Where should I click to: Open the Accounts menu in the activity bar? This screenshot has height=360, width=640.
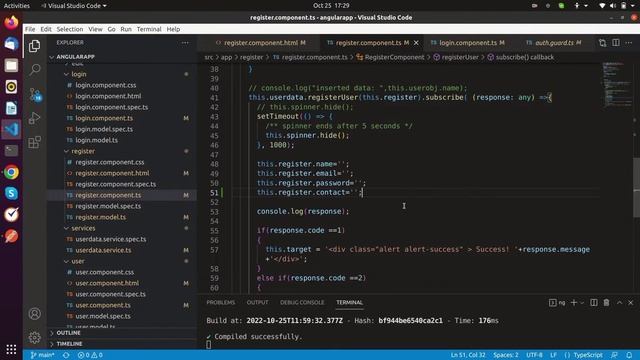pos(35,313)
